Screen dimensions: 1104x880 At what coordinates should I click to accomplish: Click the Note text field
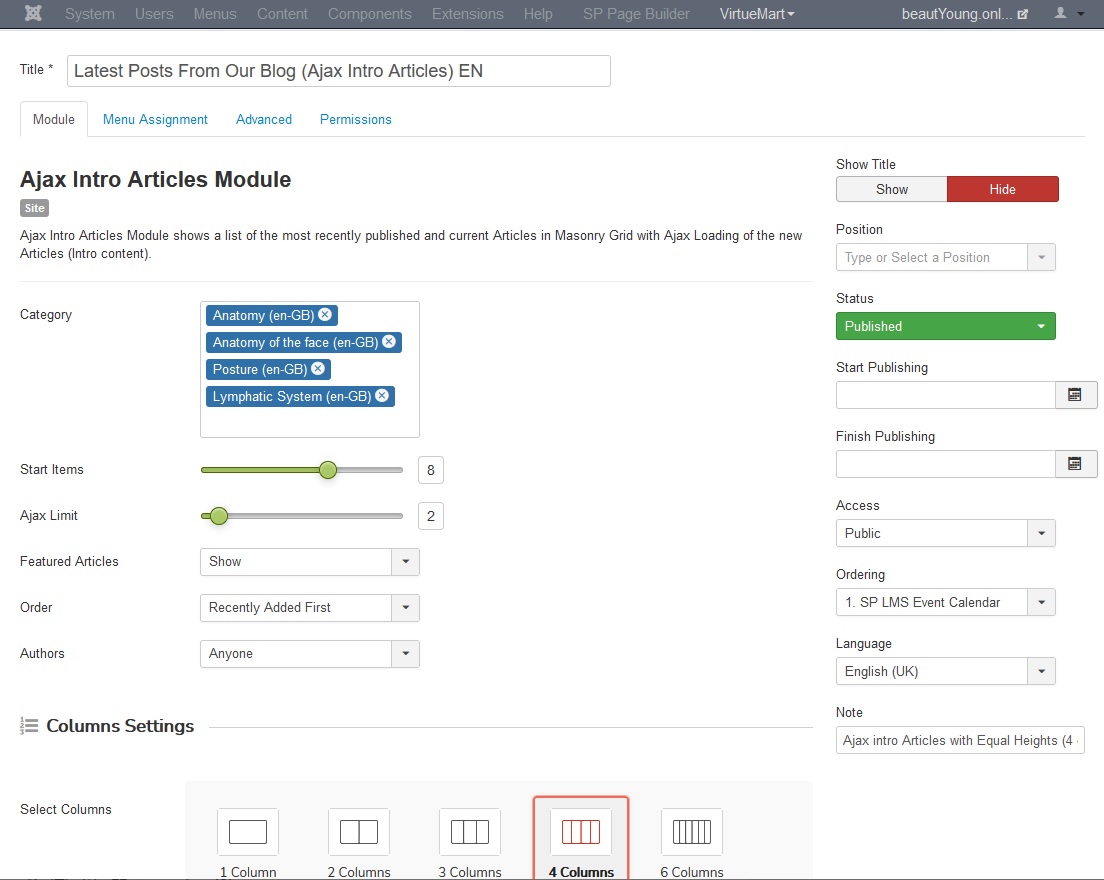[x=960, y=740]
